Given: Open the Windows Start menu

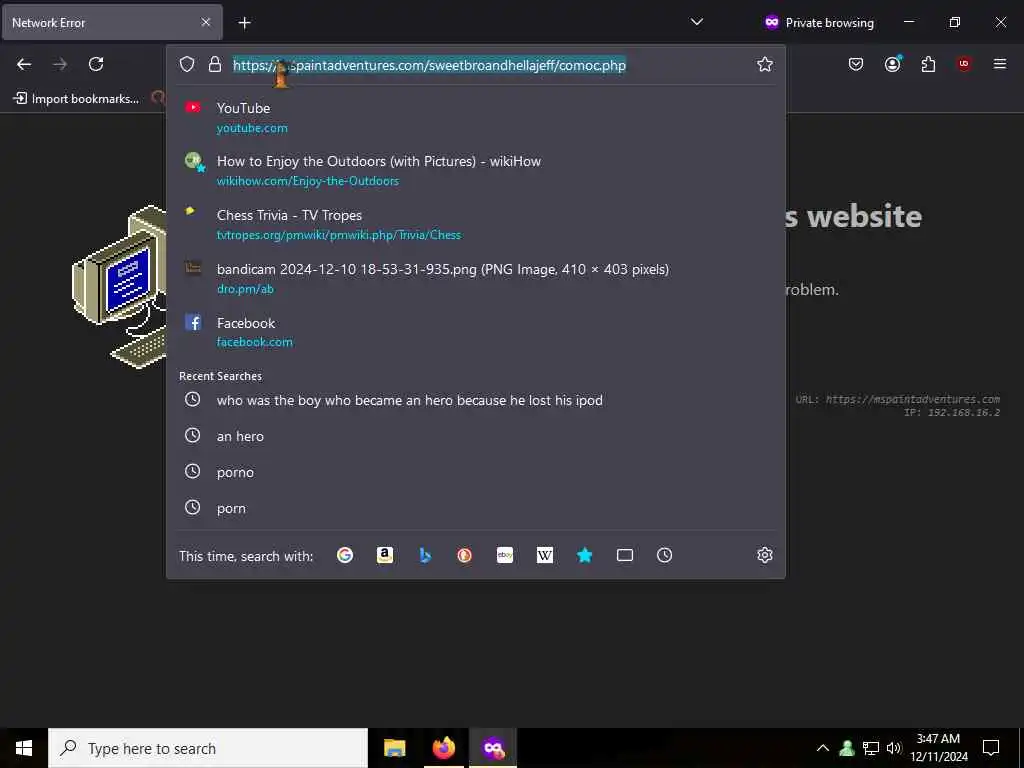Looking at the screenshot, I should click(x=24, y=748).
